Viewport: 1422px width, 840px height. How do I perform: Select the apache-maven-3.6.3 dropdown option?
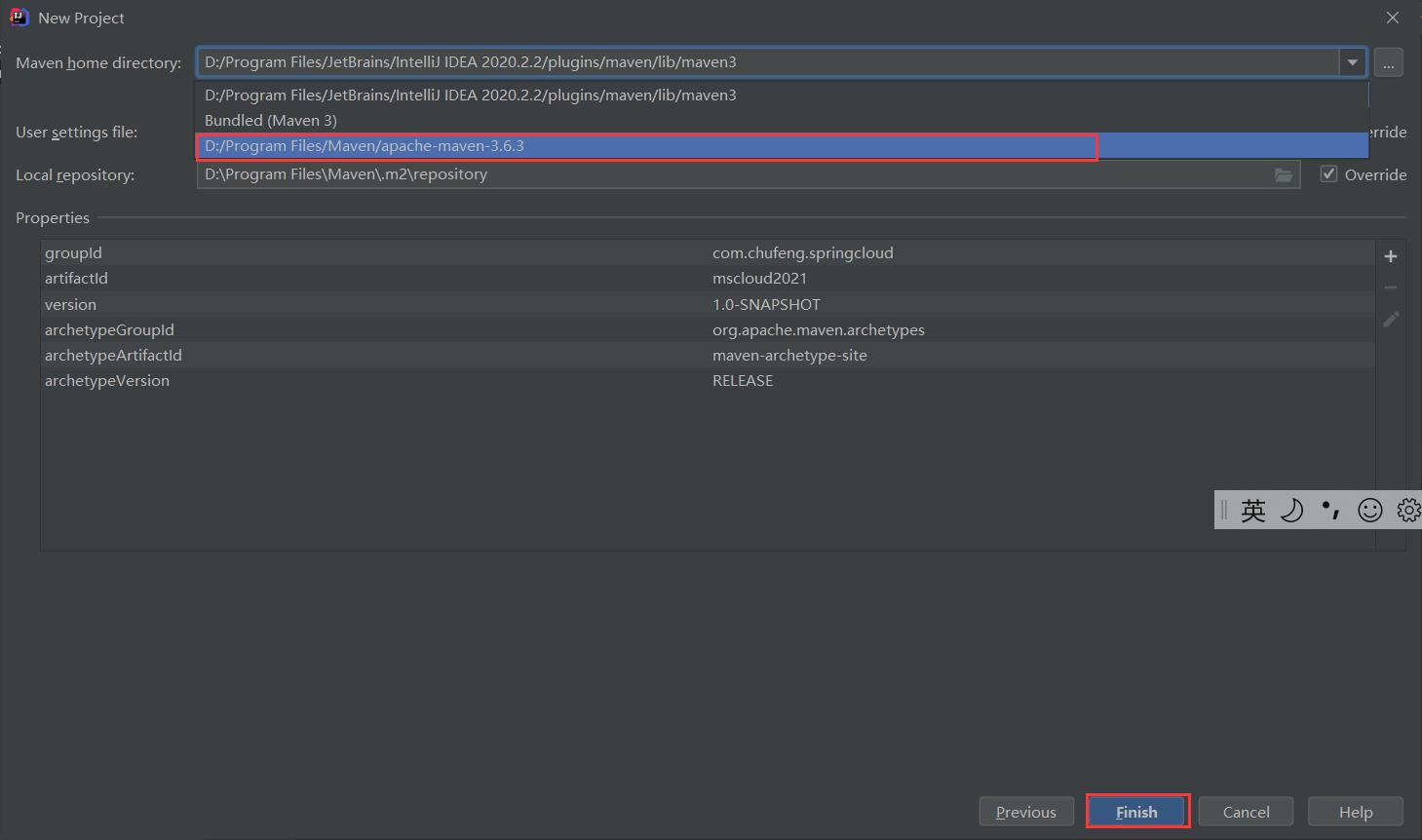tap(783, 145)
